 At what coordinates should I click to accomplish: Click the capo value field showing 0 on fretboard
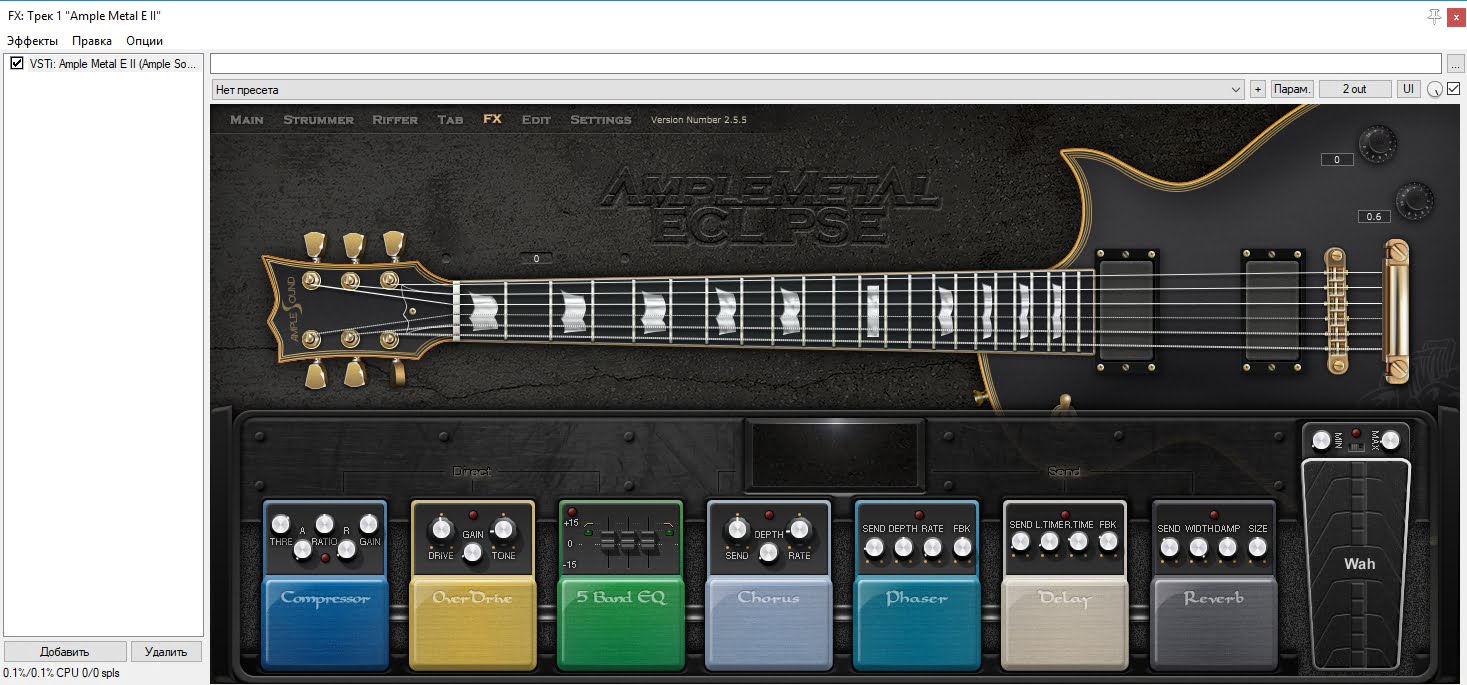536,258
